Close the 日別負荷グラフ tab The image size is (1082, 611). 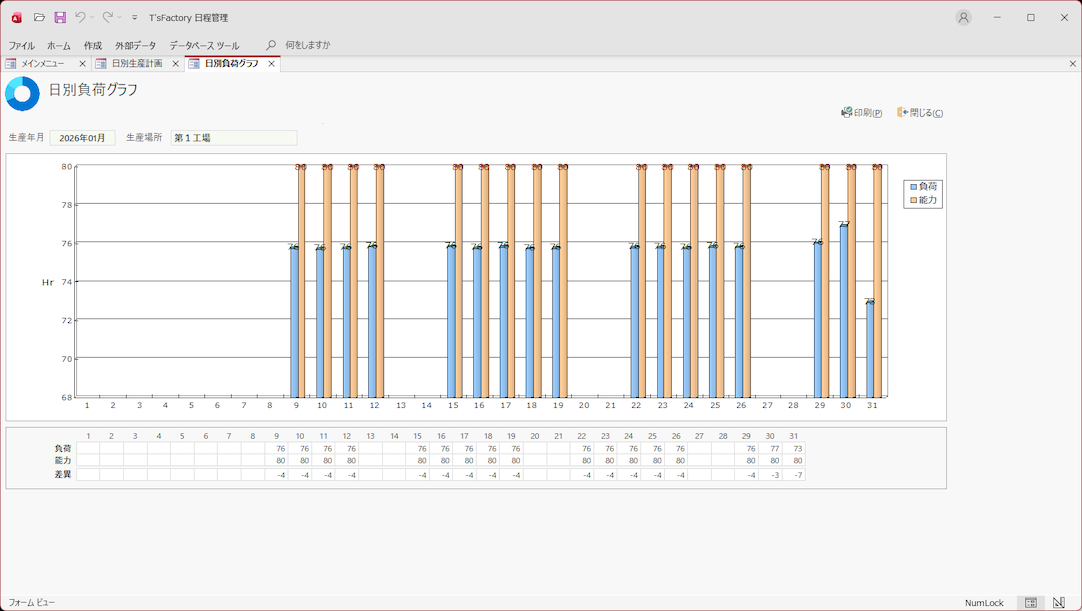pyautogui.click(x=271, y=64)
